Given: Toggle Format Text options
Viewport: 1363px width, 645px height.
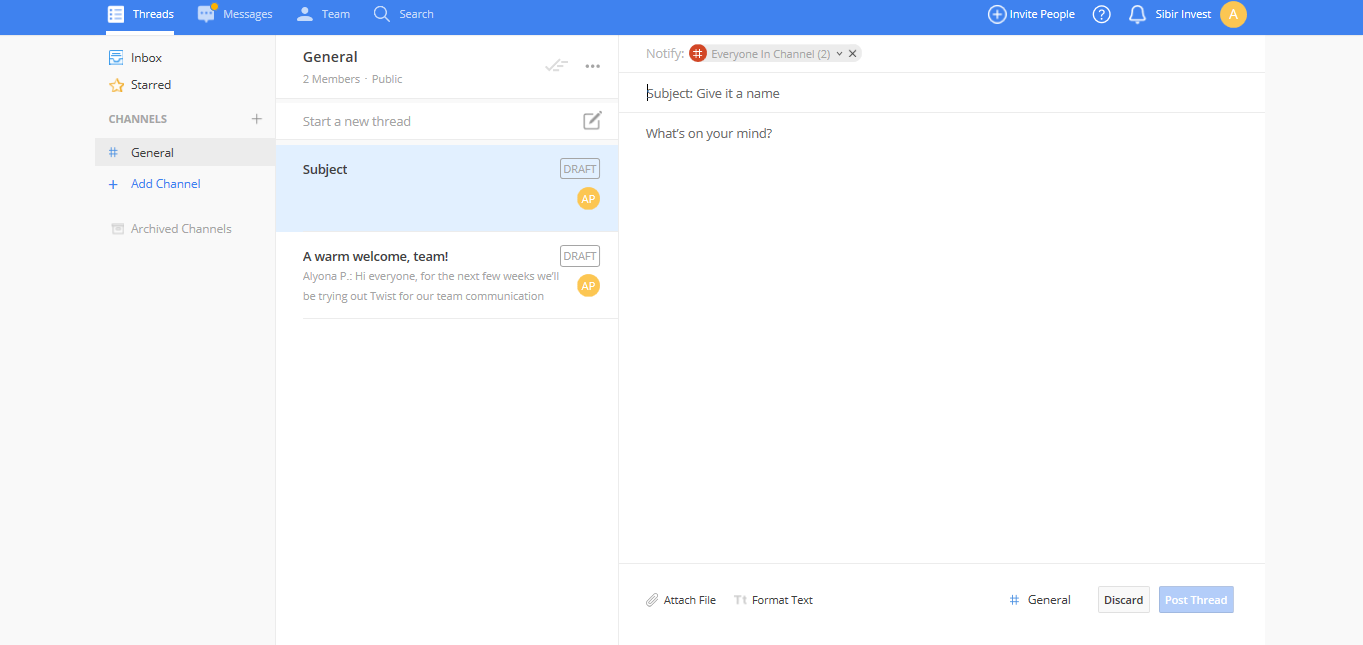Looking at the screenshot, I should pyautogui.click(x=773, y=600).
